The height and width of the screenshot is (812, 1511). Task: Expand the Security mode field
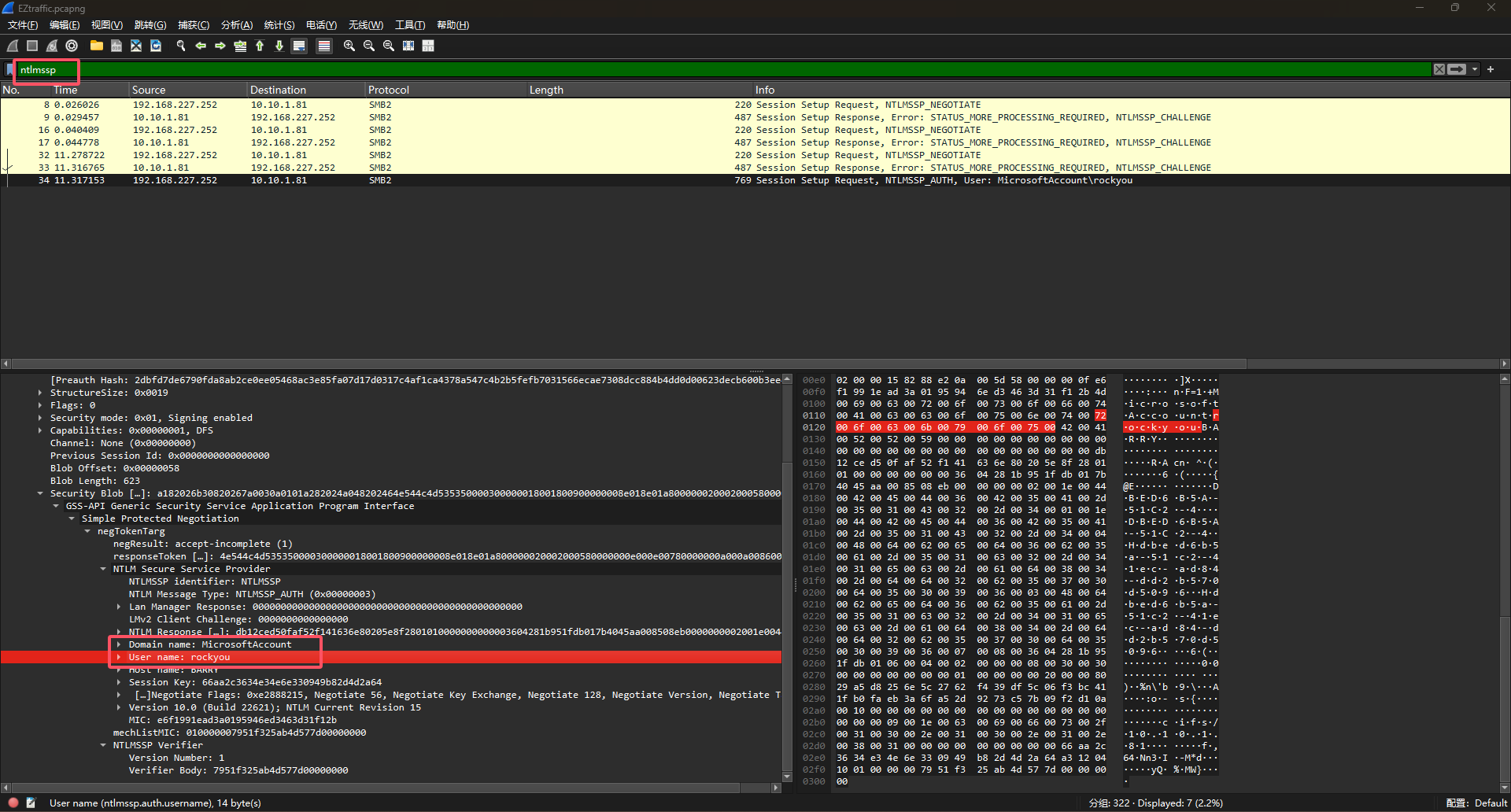tap(40, 418)
